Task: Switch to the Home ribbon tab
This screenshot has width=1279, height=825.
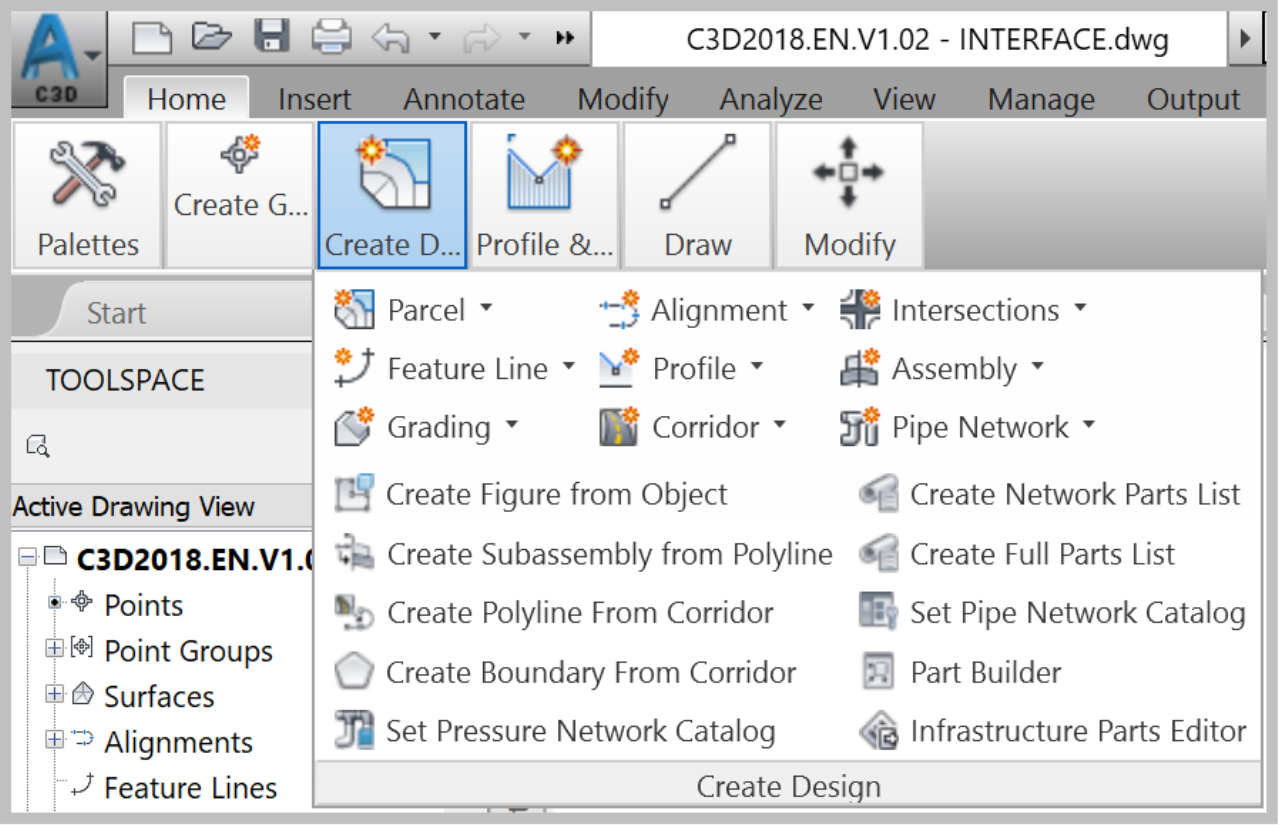Action: click(x=186, y=99)
